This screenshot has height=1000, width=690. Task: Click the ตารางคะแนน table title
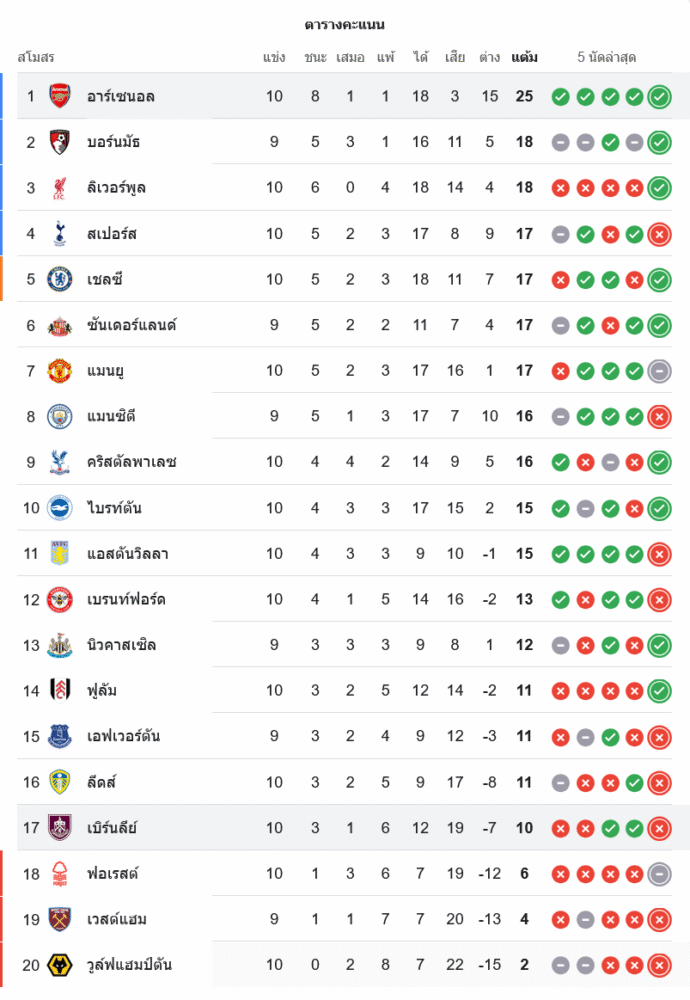pos(345,24)
